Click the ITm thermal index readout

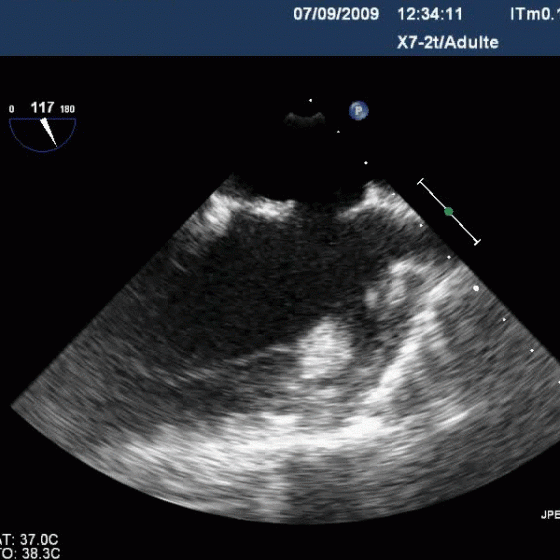pyautogui.click(x=535, y=14)
